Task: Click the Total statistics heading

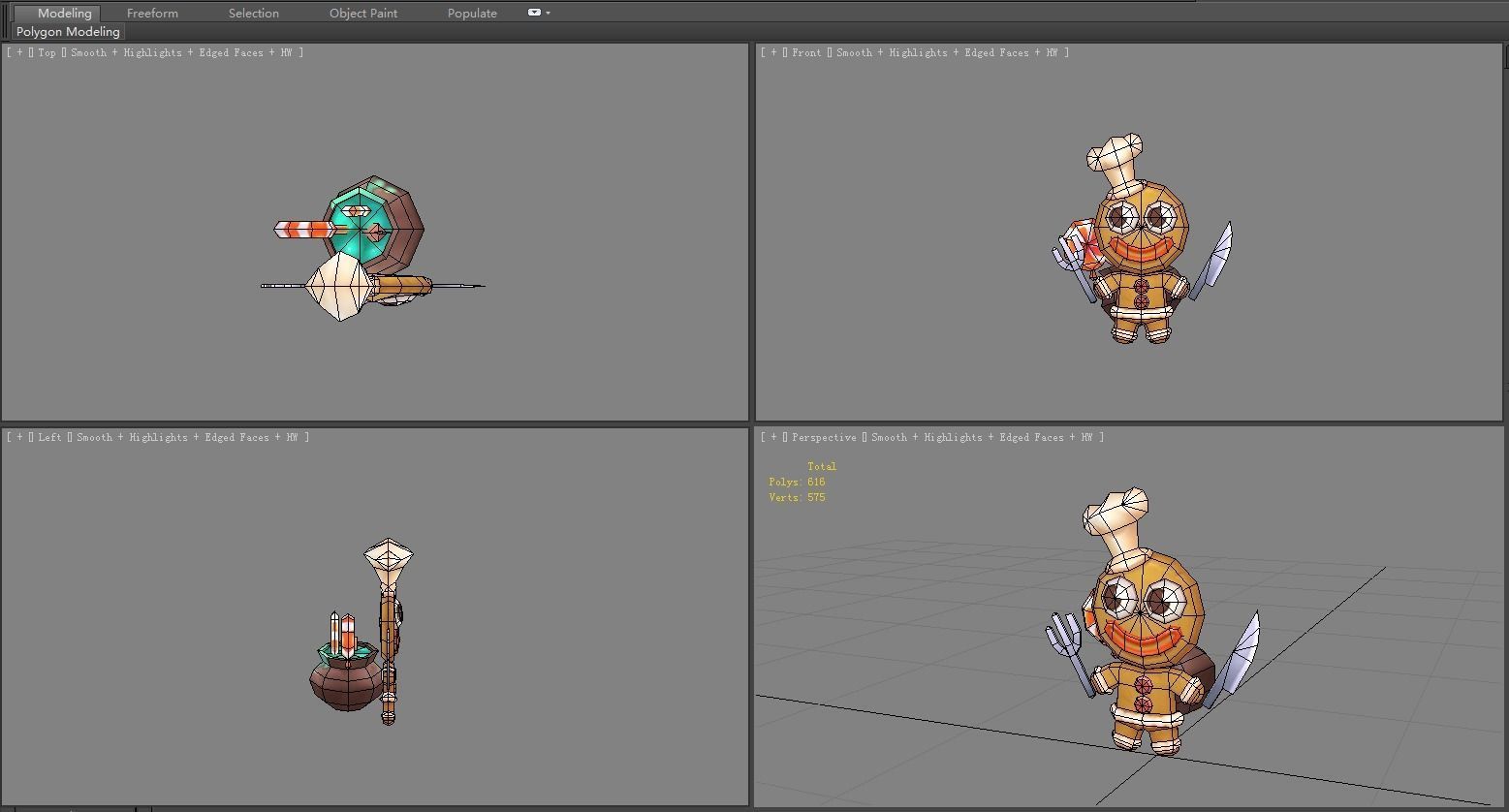Action: (x=822, y=466)
